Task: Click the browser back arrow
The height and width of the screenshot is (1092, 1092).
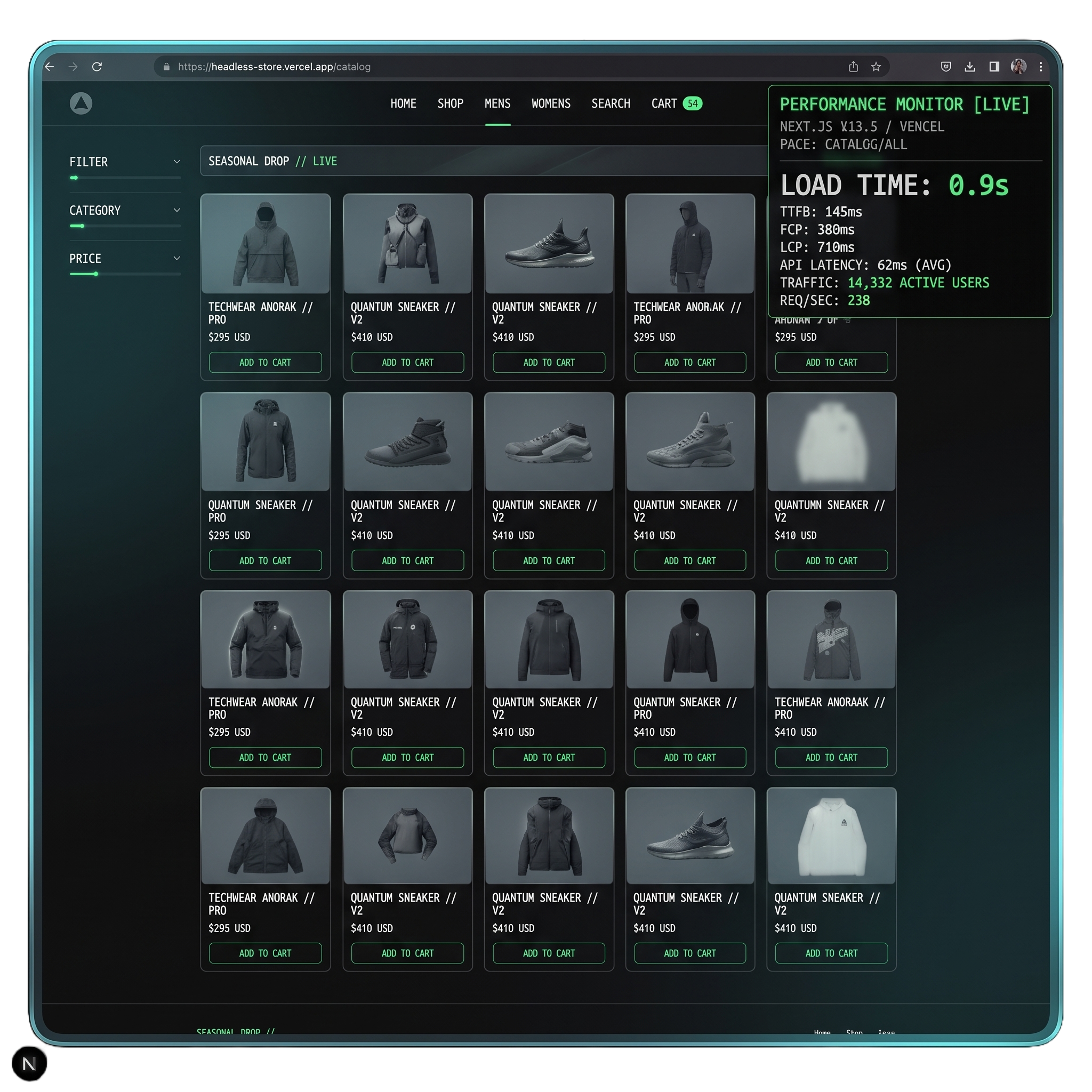Action: point(50,67)
